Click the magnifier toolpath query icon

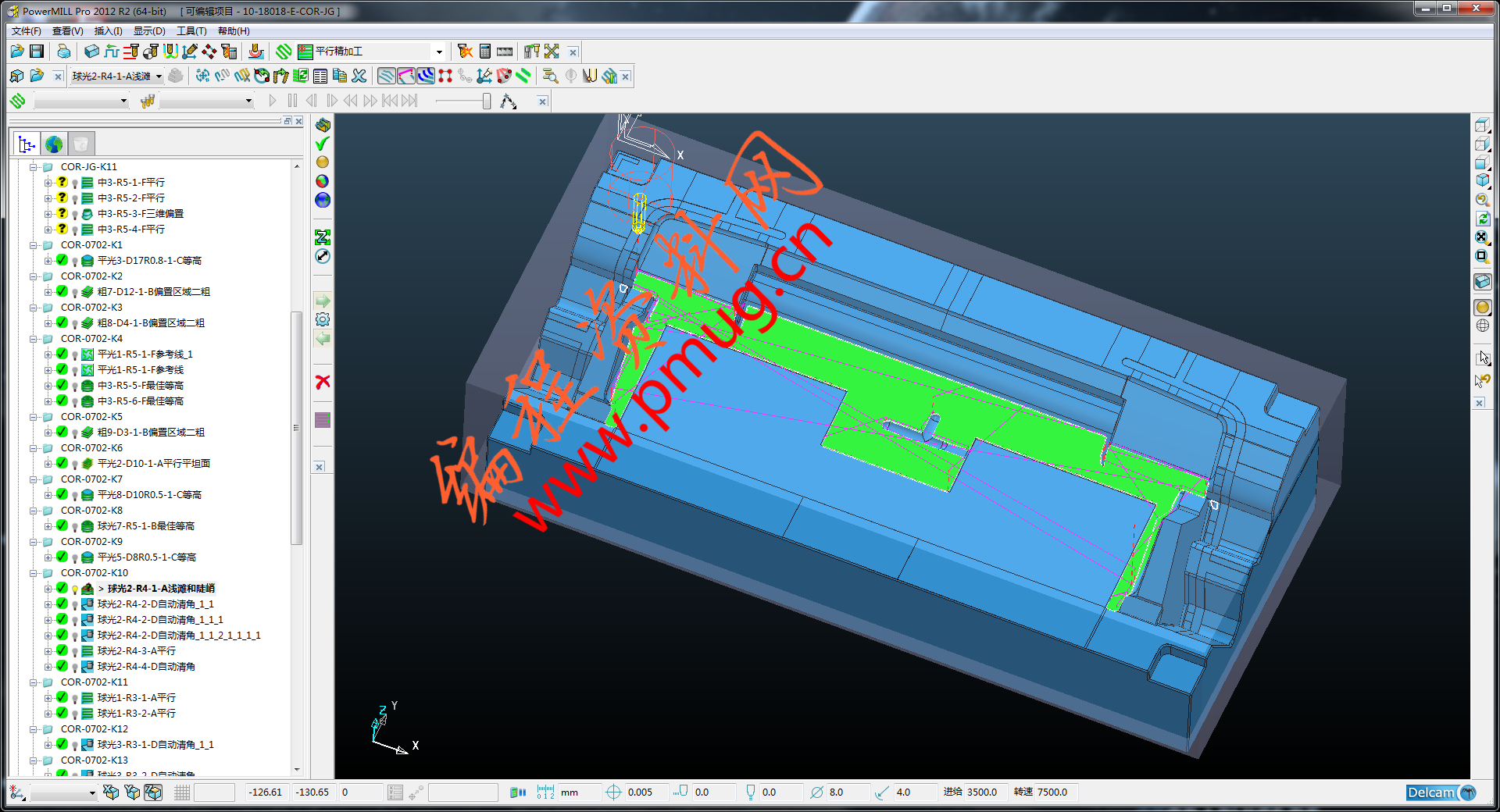point(550,76)
